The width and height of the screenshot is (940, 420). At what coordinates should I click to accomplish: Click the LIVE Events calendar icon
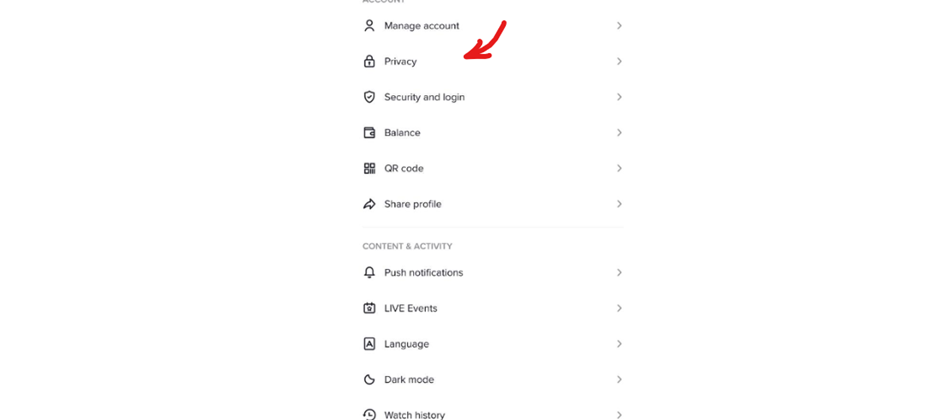(x=369, y=308)
